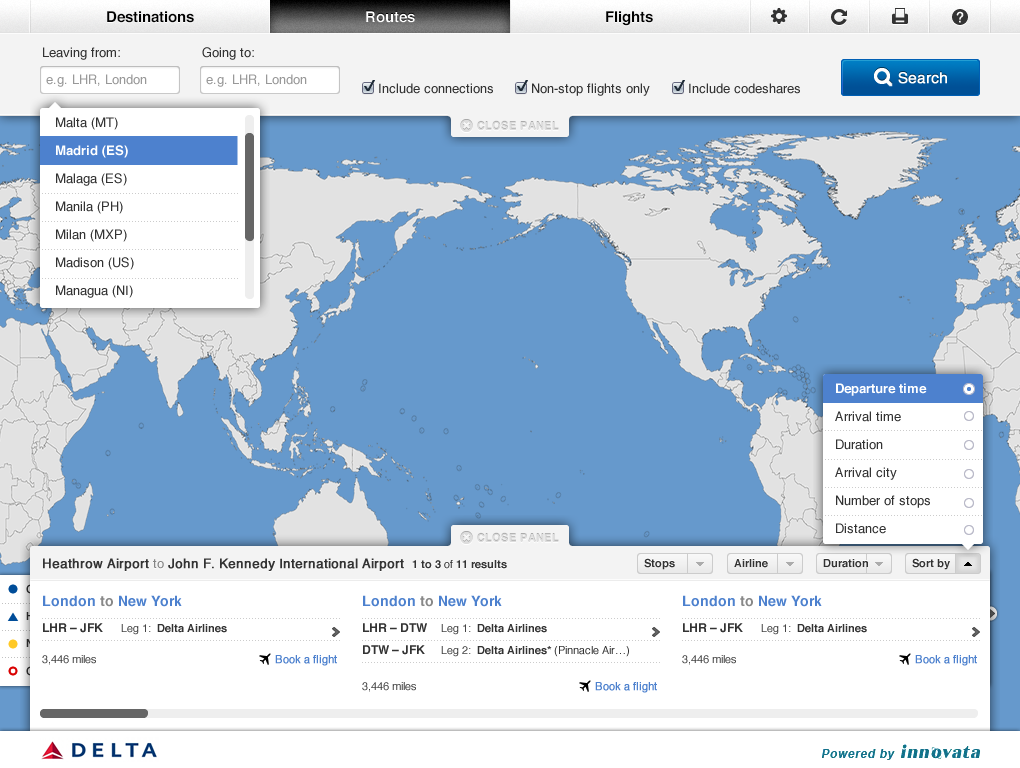Choose Malaga (ES) from suggestions
This screenshot has height=768, width=1020.
(x=139, y=178)
